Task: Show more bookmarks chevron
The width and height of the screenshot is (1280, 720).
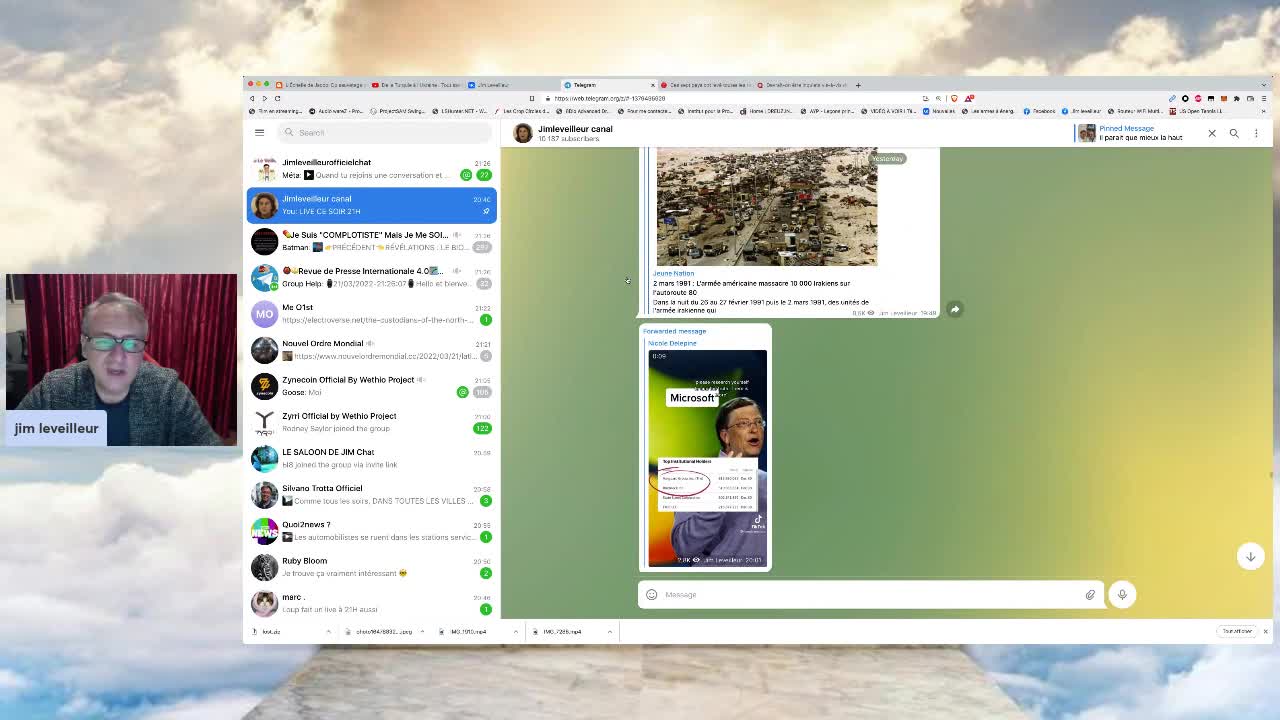Action: [x=1265, y=111]
